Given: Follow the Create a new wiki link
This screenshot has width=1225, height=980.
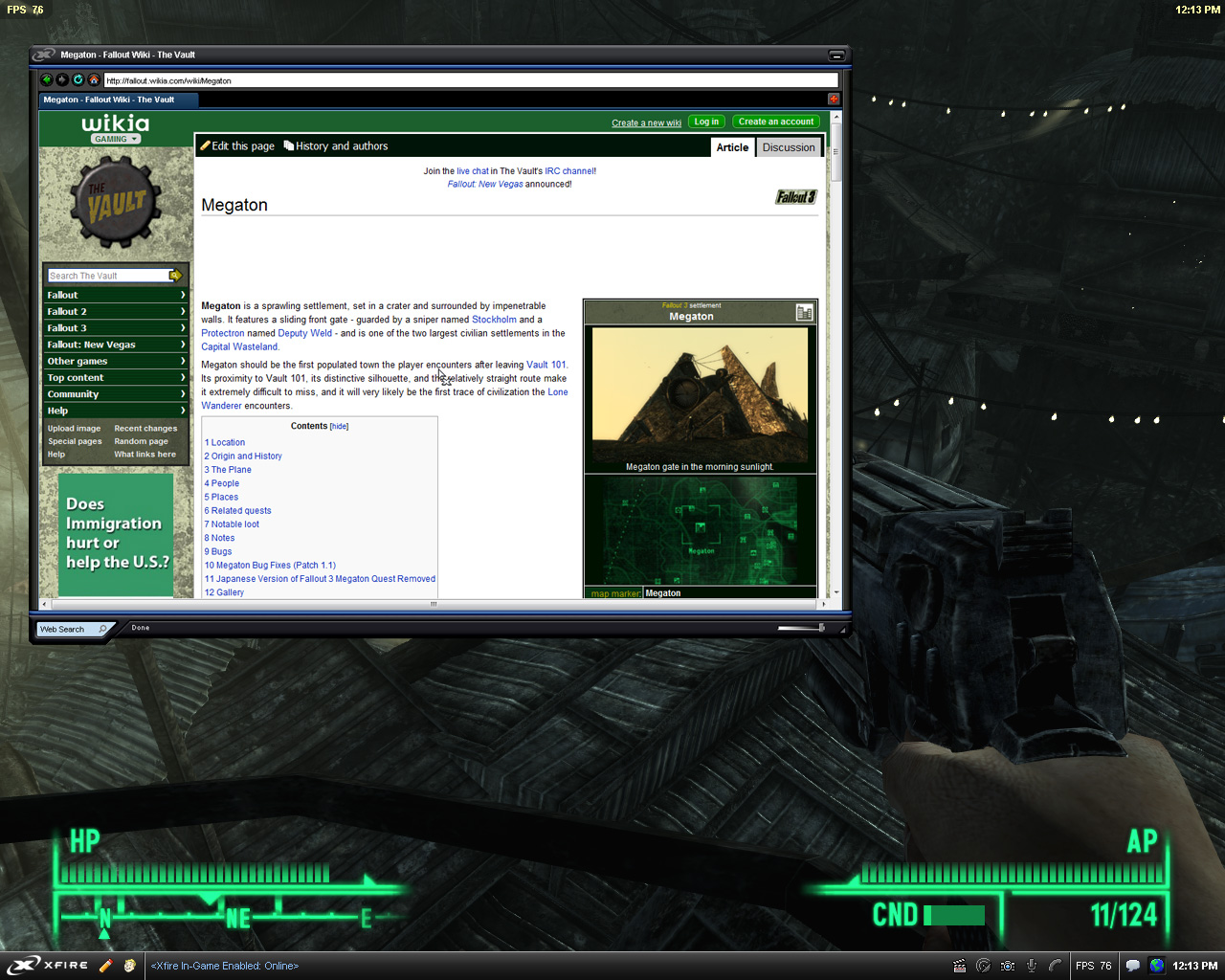Looking at the screenshot, I should click(647, 122).
